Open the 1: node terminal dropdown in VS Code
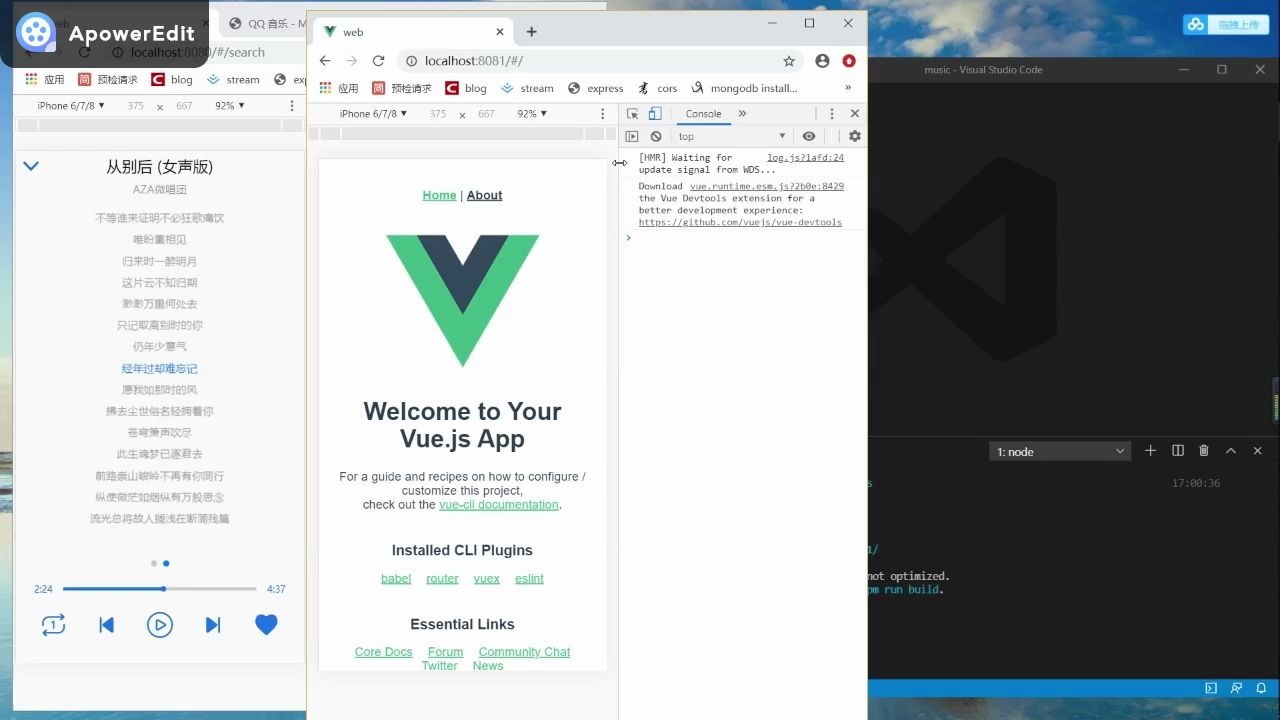The image size is (1280, 720). [1060, 452]
